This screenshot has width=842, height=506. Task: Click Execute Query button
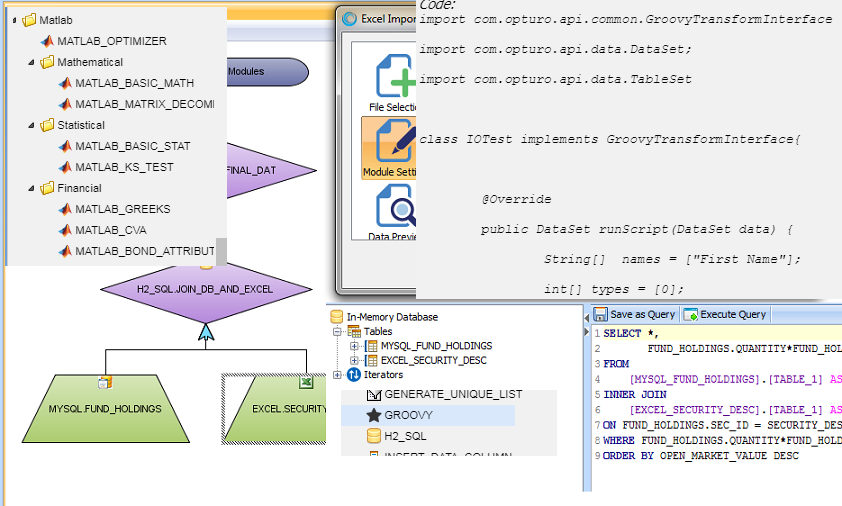click(x=725, y=315)
